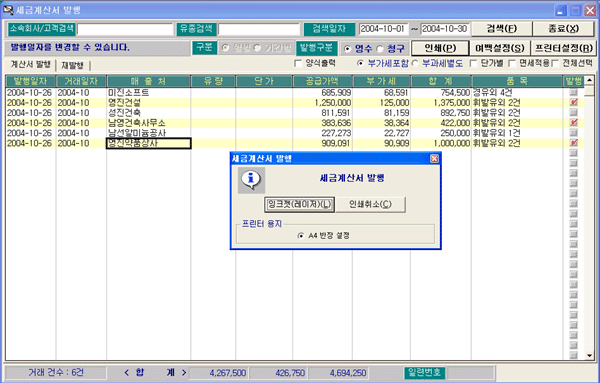This screenshot has width=600, height=383.
Task: Edit the start date 2004-10-01 field
Action: tap(383, 29)
